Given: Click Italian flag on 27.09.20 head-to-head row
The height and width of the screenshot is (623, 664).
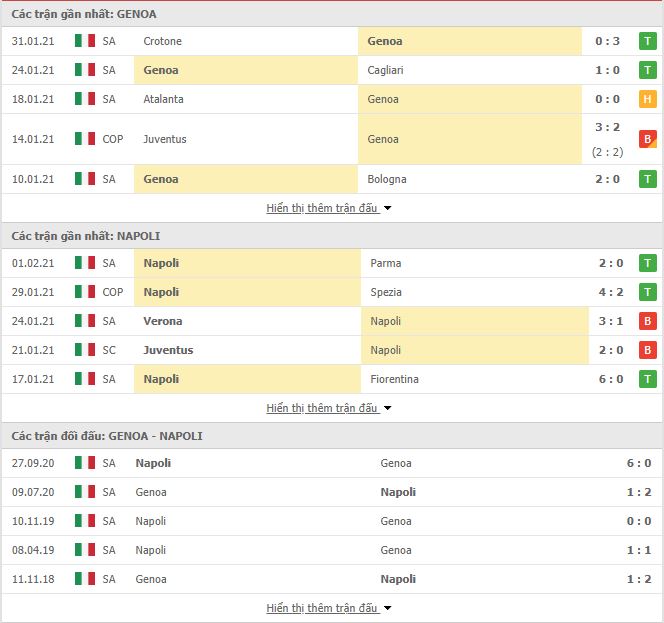Looking at the screenshot, I should pos(85,462).
